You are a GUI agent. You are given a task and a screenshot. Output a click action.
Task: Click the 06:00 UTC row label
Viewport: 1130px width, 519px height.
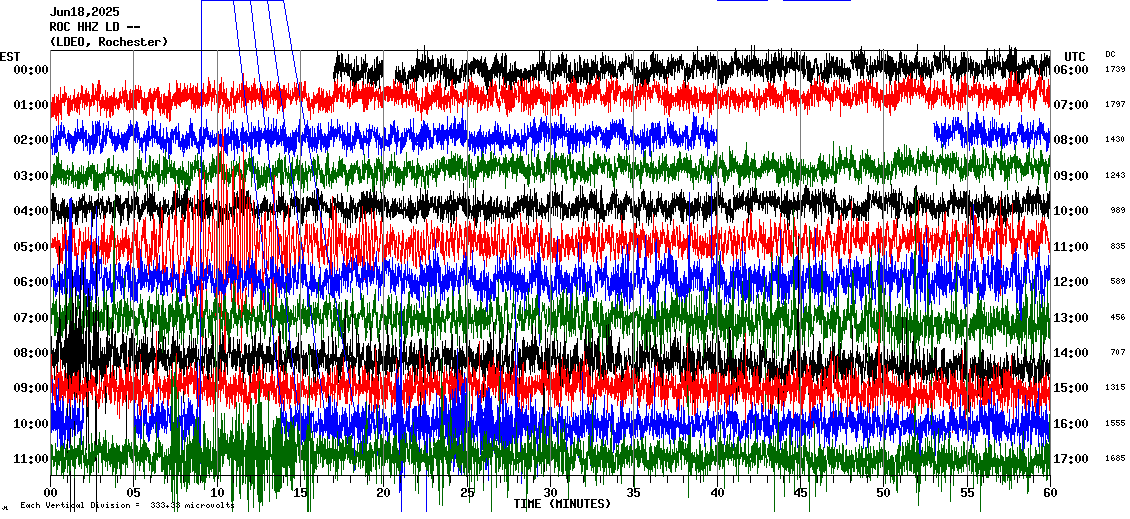[1071, 70]
